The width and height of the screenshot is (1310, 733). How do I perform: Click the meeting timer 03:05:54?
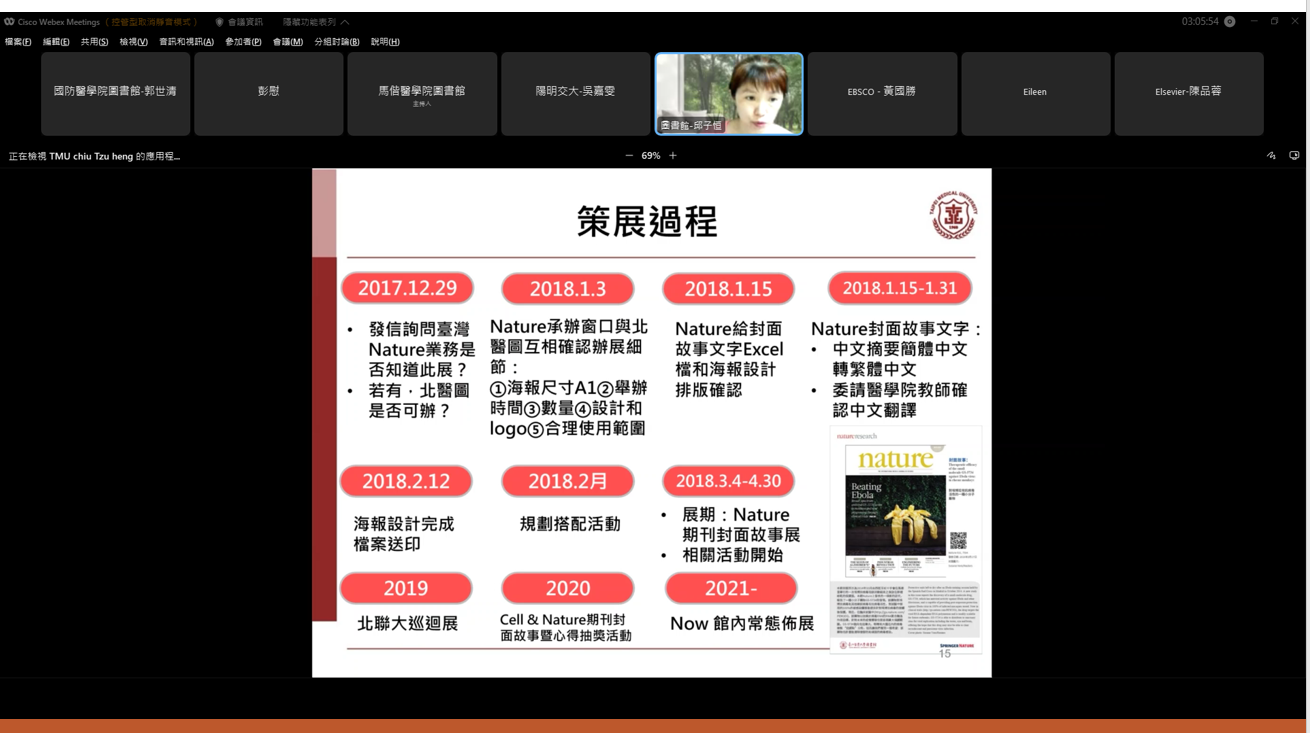coord(1200,22)
